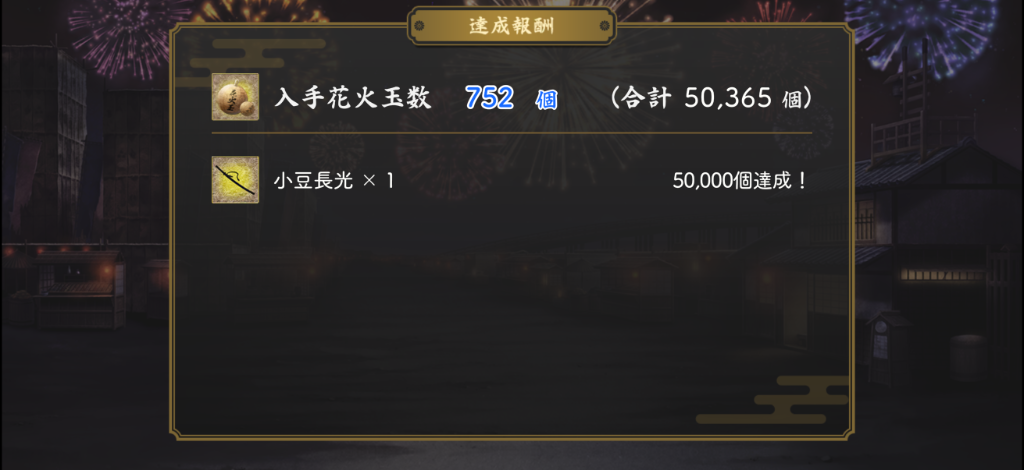Image resolution: width=1024 pixels, height=470 pixels.
Task: Tap the blue 個 unit character
Action: coord(546,100)
